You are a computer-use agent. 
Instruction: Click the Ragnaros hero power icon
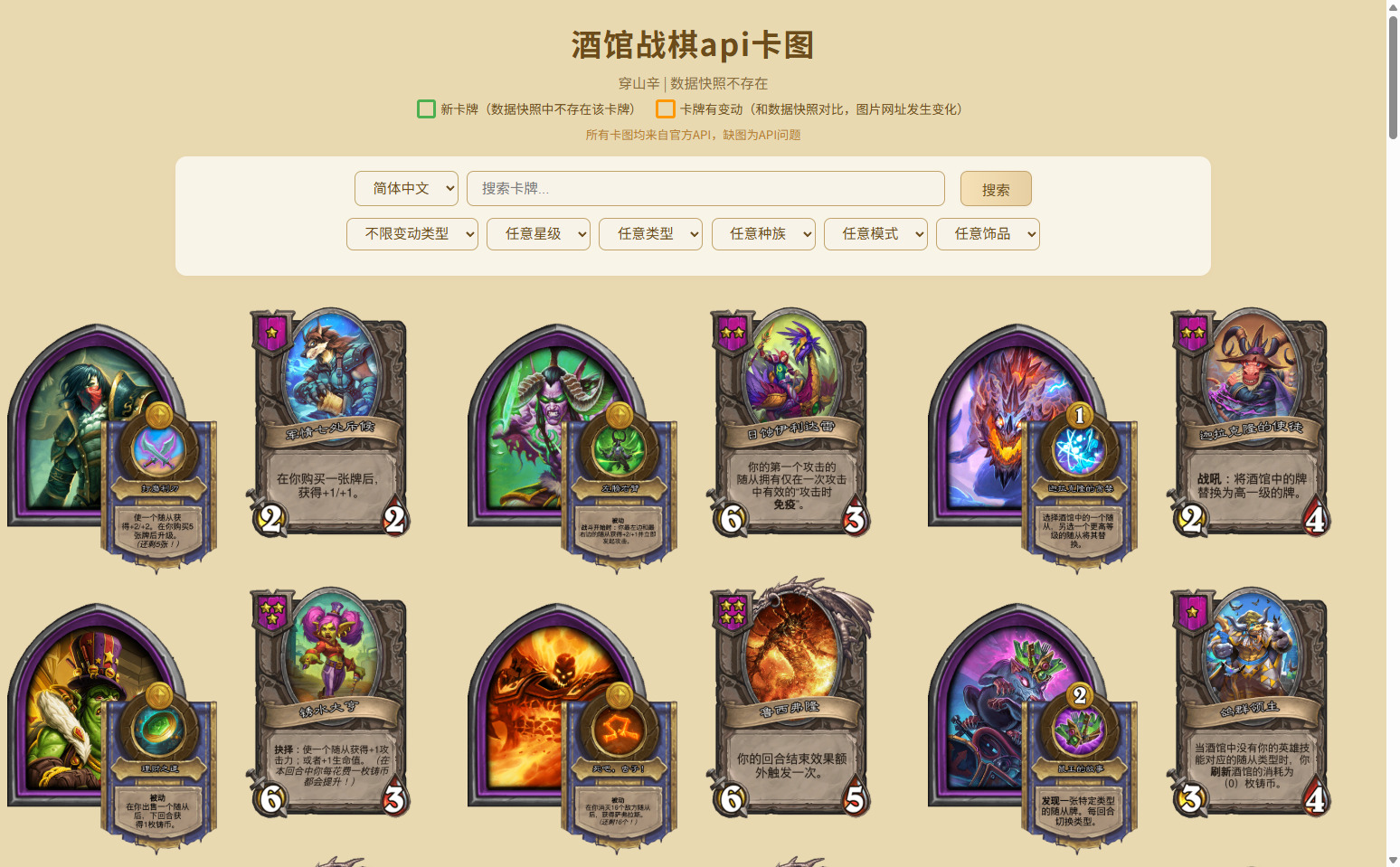620,768
